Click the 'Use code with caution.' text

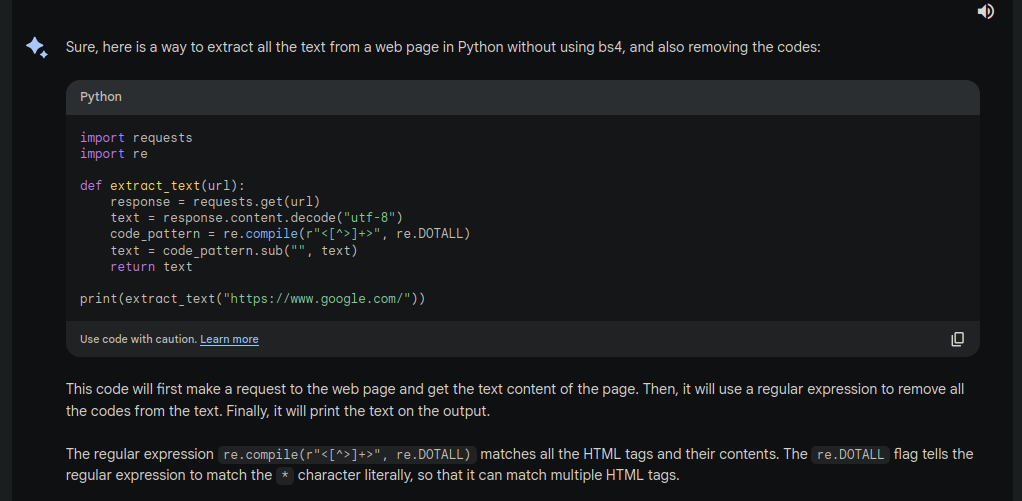(x=138, y=339)
